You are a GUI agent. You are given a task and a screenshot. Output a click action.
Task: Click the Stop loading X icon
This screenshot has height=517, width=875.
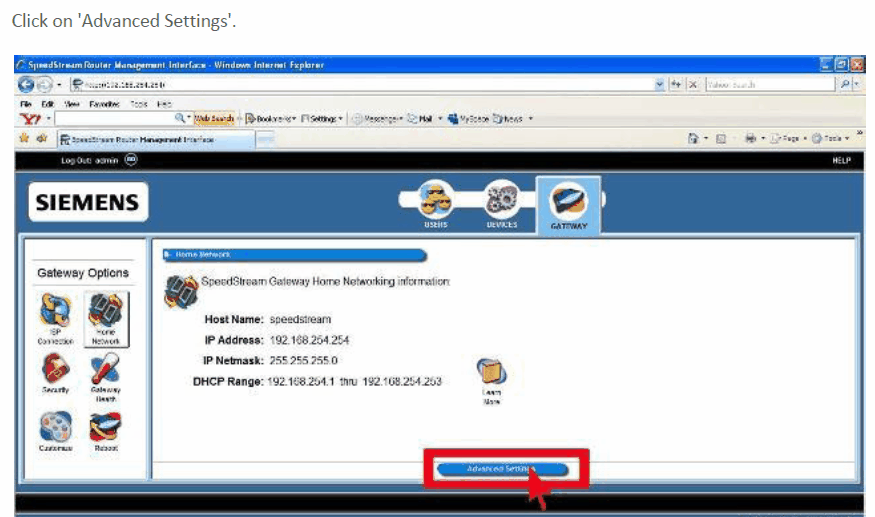pyautogui.click(x=693, y=84)
